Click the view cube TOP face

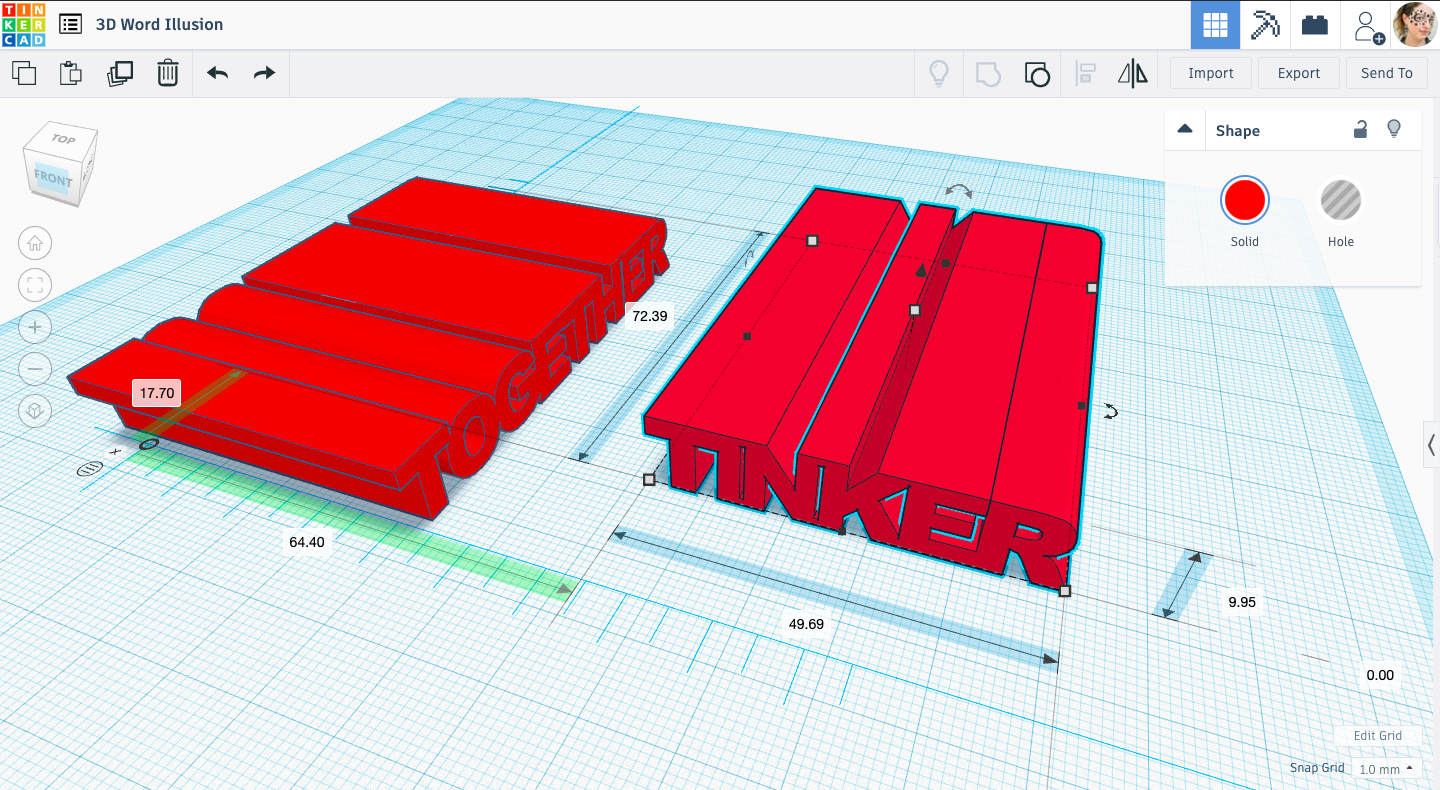coord(63,140)
